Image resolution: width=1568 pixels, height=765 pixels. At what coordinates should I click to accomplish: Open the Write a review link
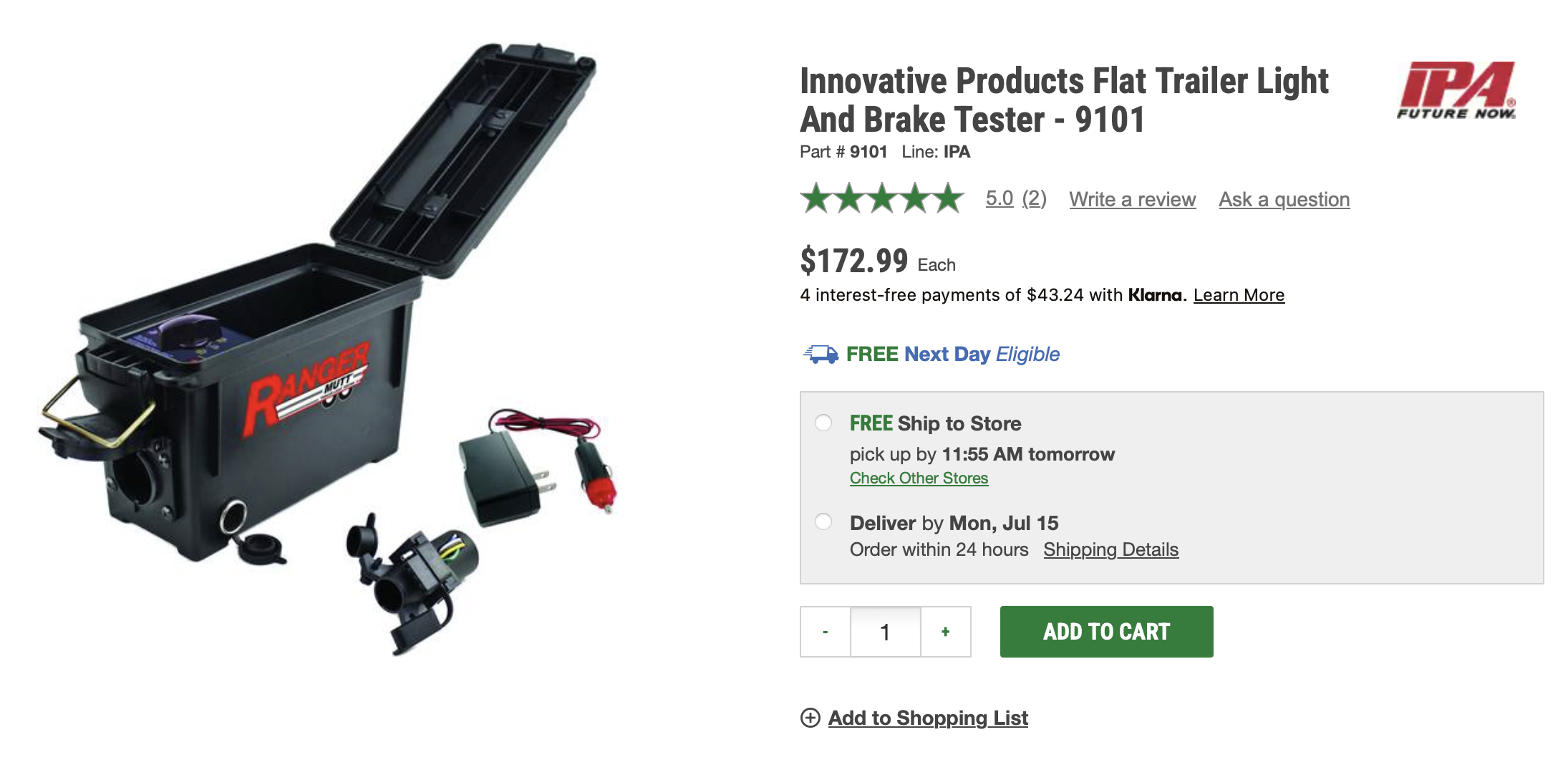(1132, 199)
